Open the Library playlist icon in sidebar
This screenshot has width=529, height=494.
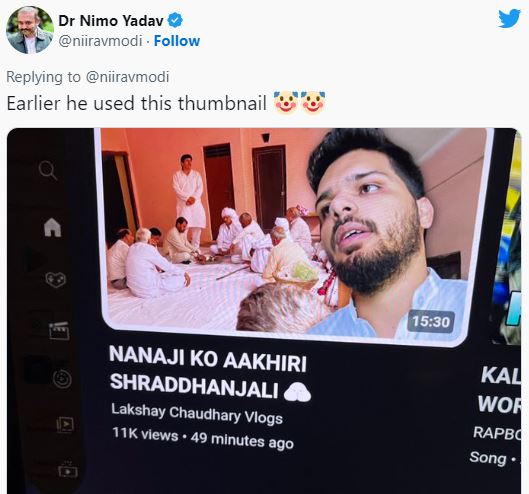[x=65, y=425]
